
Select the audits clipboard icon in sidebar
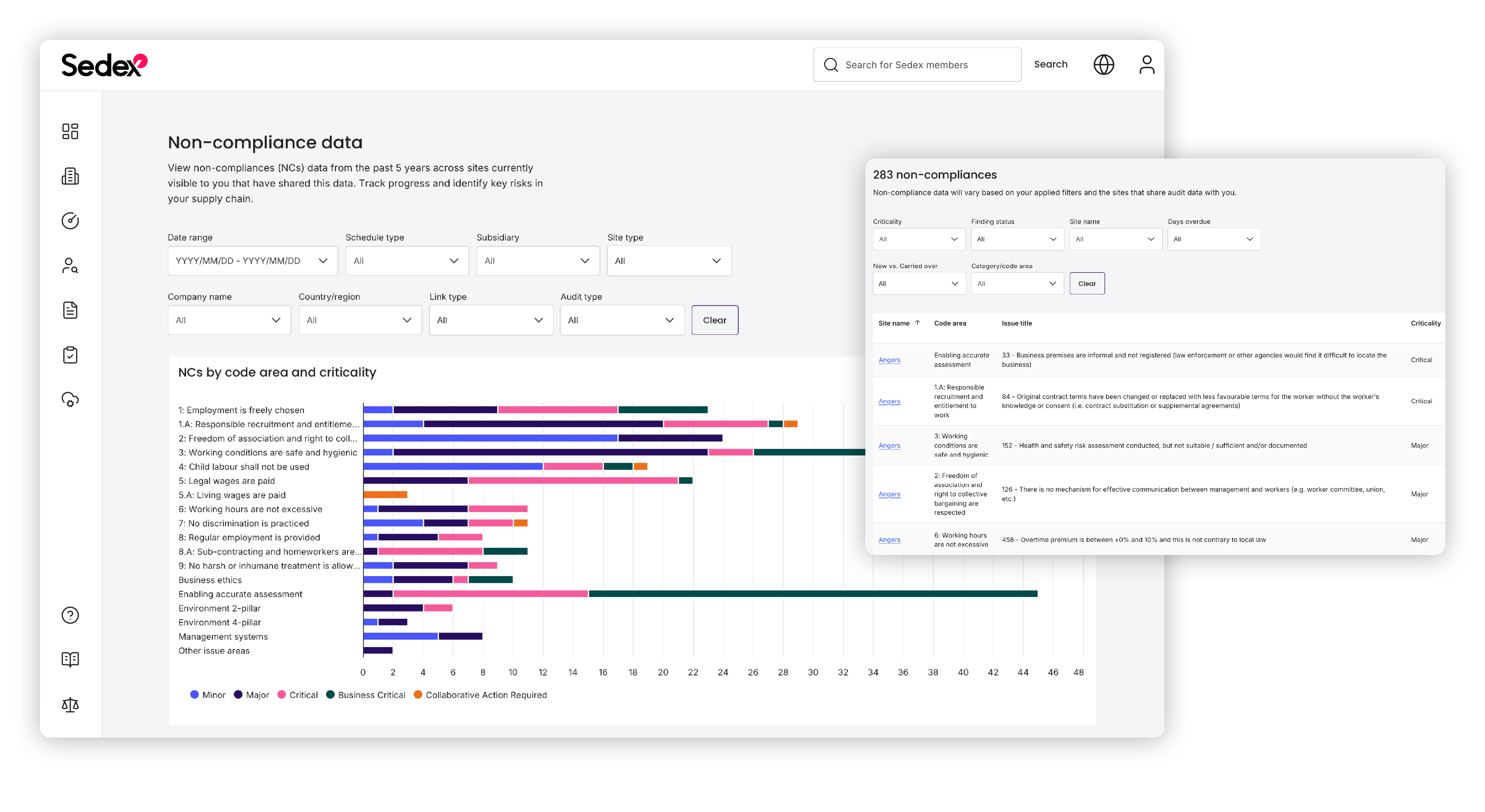[x=70, y=355]
